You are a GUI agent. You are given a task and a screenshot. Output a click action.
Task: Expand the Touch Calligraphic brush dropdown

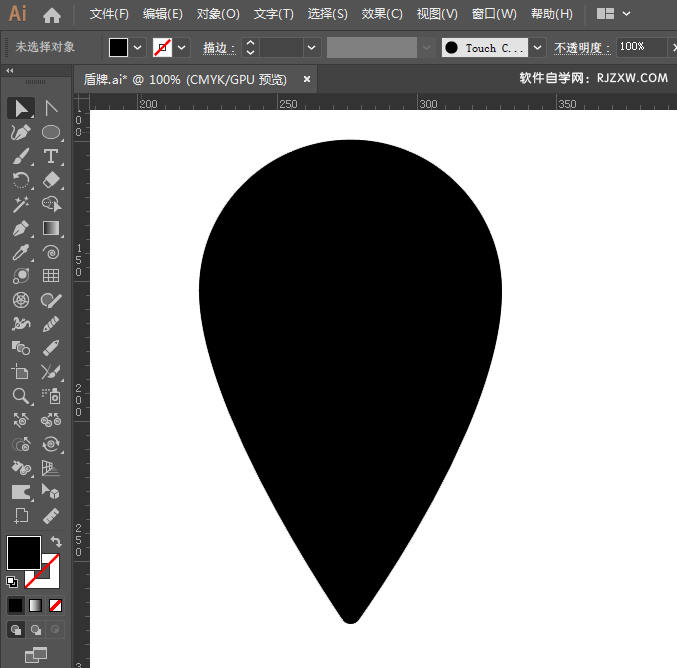[538, 47]
